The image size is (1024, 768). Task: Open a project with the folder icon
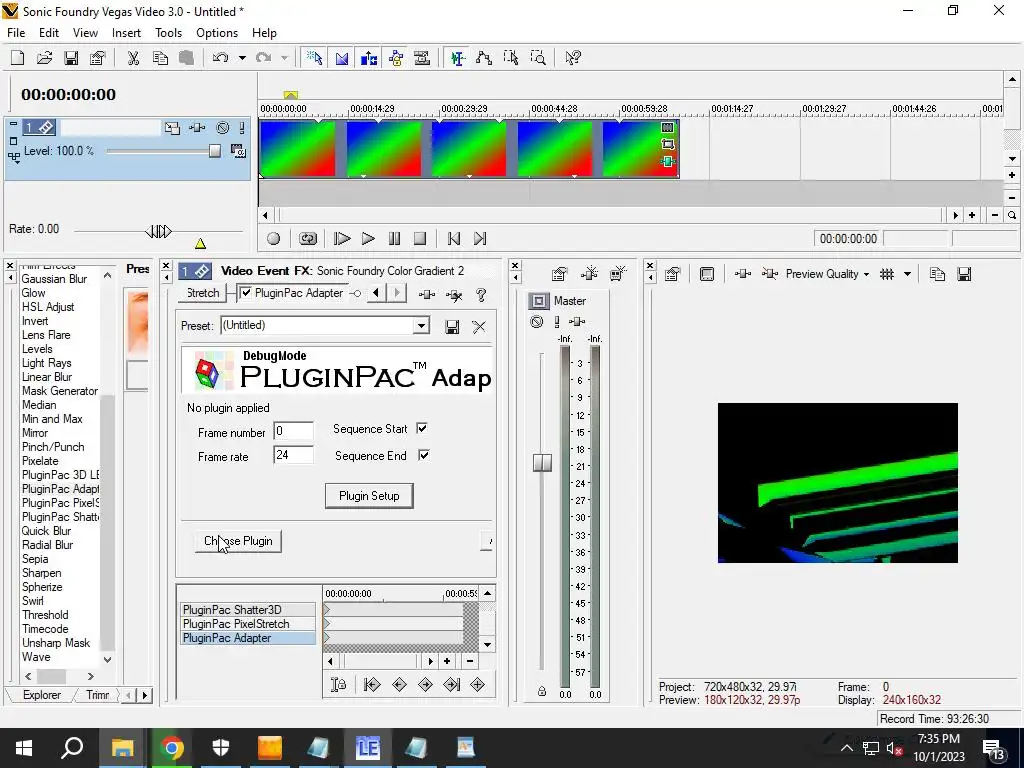tap(44, 58)
